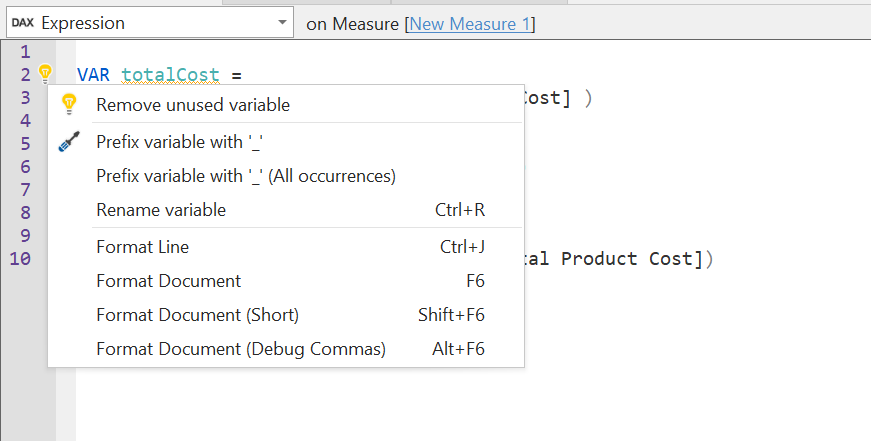Choose Format Line from the menu

click(x=143, y=247)
